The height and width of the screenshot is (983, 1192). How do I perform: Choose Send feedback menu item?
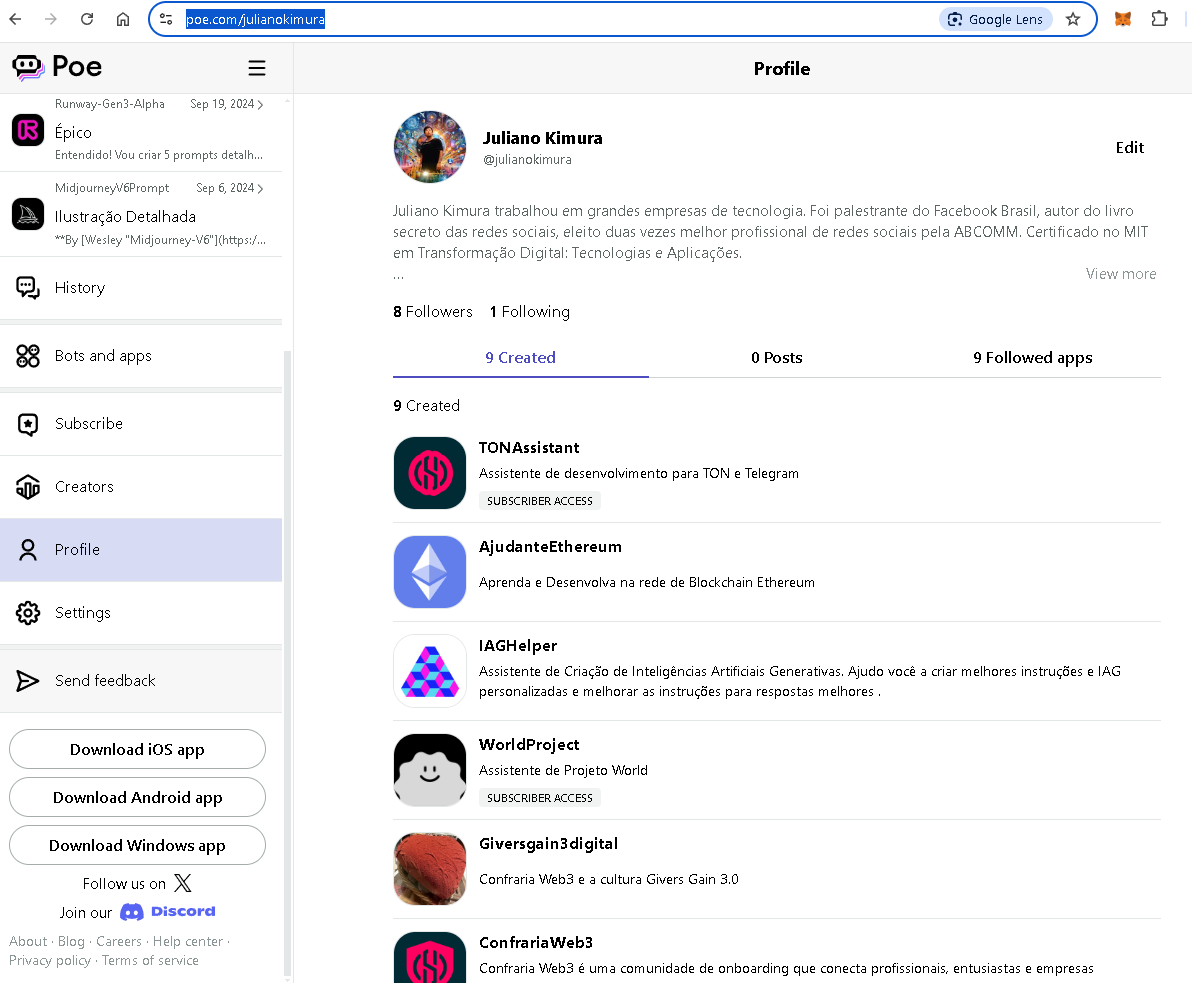click(141, 680)
